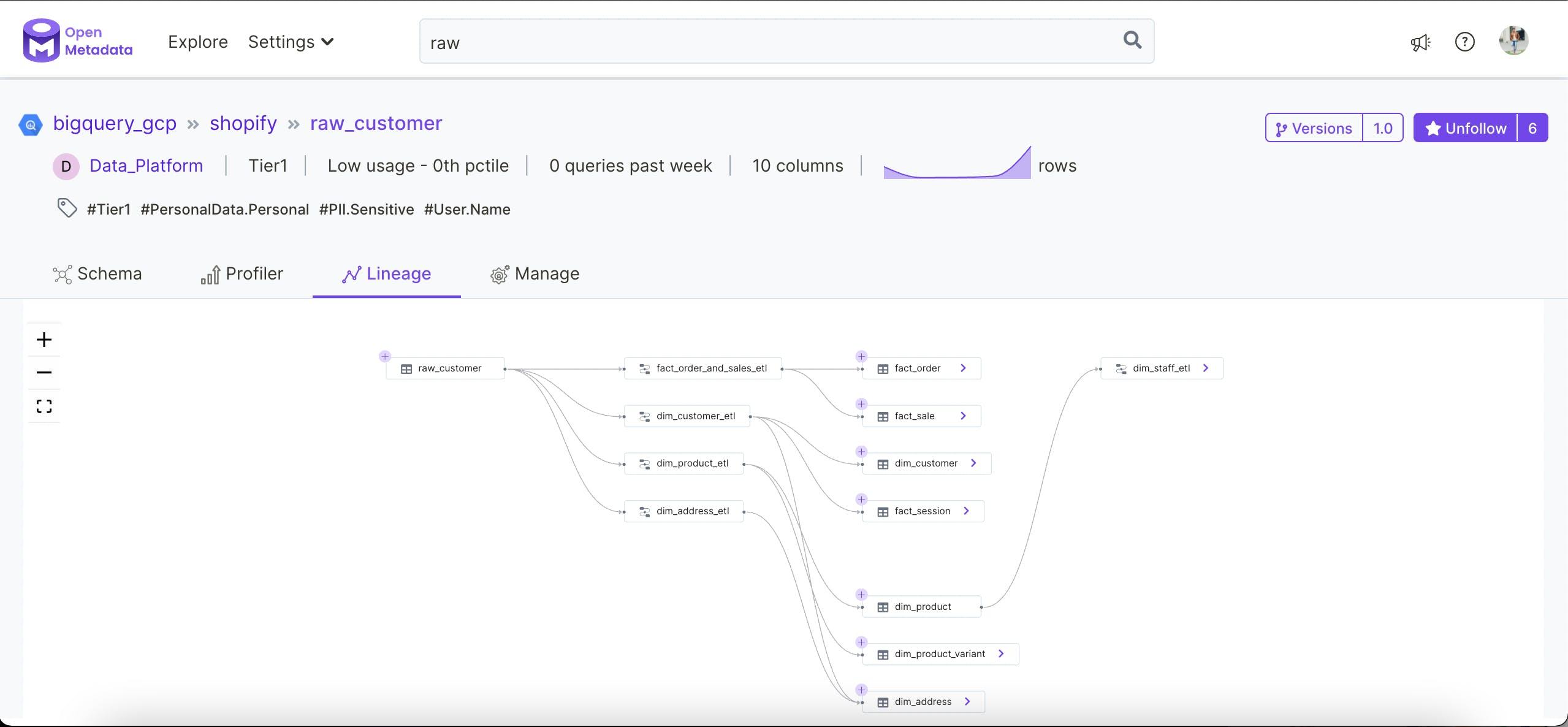Open the Manage tab
The width and height of the screenshot is (1568, 727).
[535, 274]
